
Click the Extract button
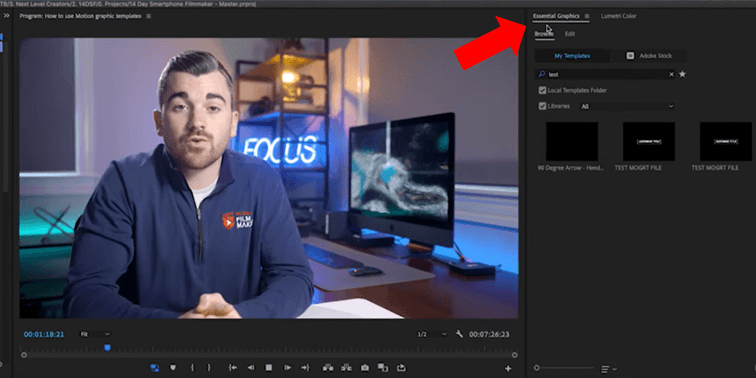(346, 368)
